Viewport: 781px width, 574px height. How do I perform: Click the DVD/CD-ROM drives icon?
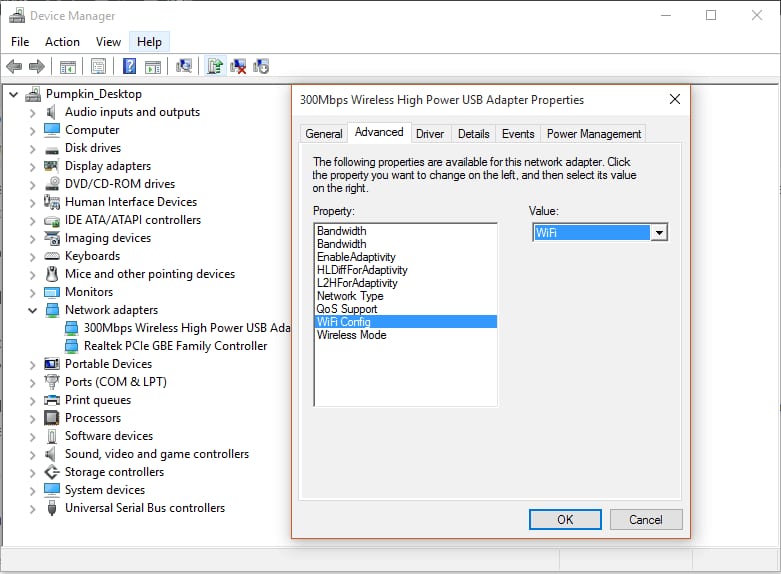pyautogui.click(x=52, y=183)
